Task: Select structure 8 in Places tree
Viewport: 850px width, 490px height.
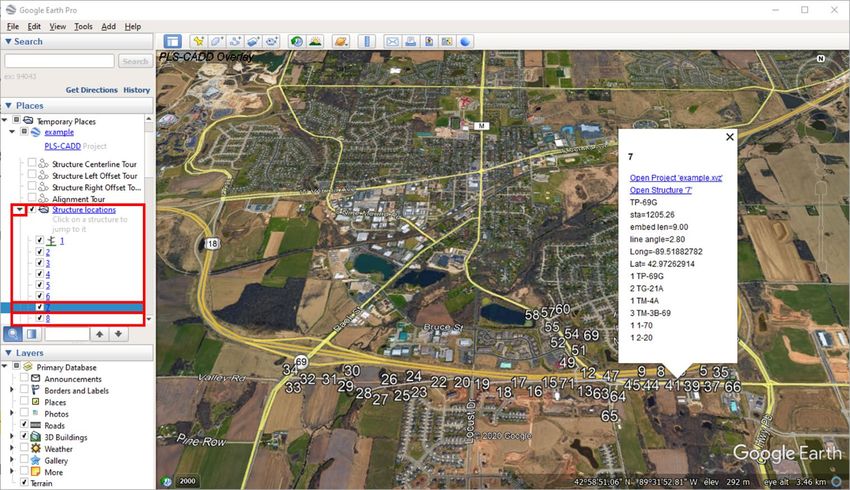Action: 48,318
